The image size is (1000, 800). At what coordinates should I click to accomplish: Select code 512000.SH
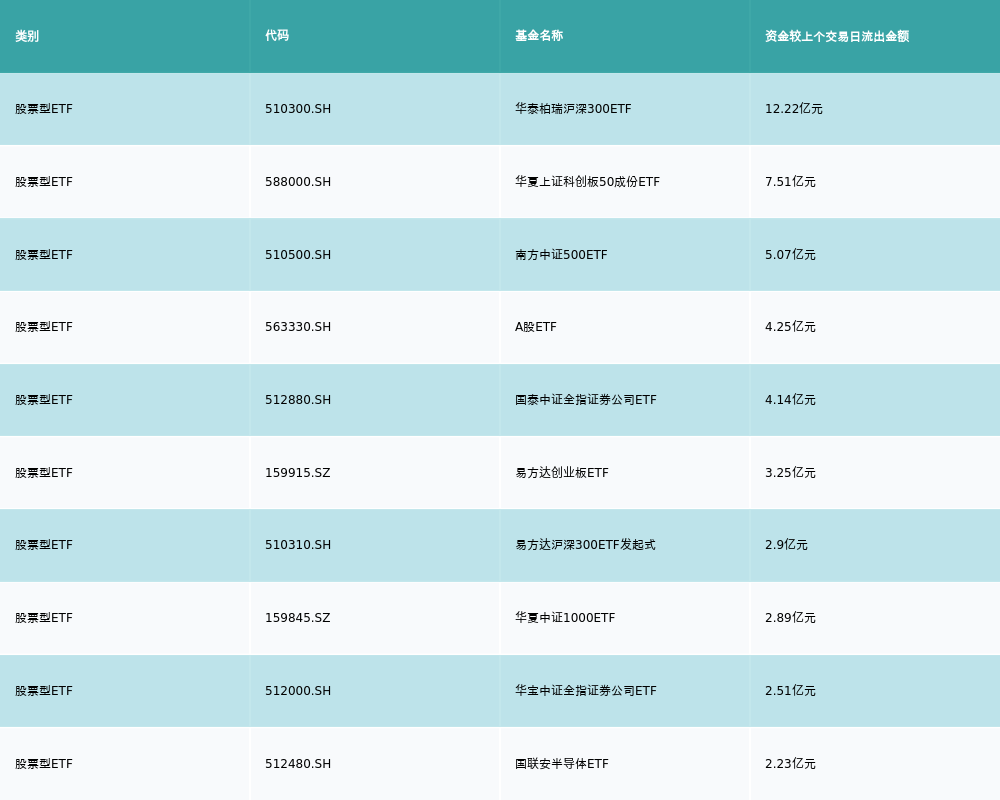pos(298,692)
